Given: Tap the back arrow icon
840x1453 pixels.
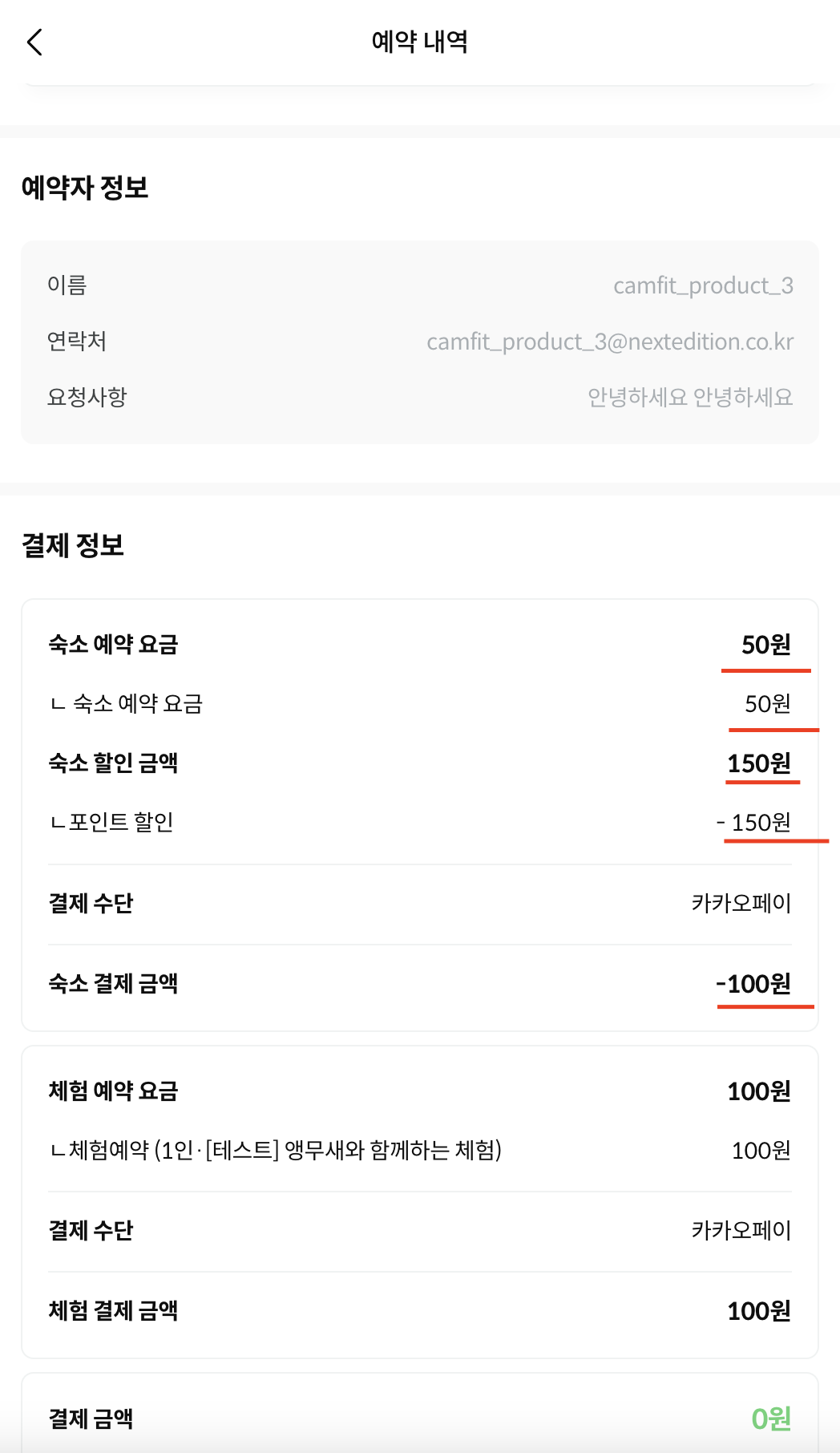Looking at the screenshot, I should pyautogui.click(x=34, y=42).
